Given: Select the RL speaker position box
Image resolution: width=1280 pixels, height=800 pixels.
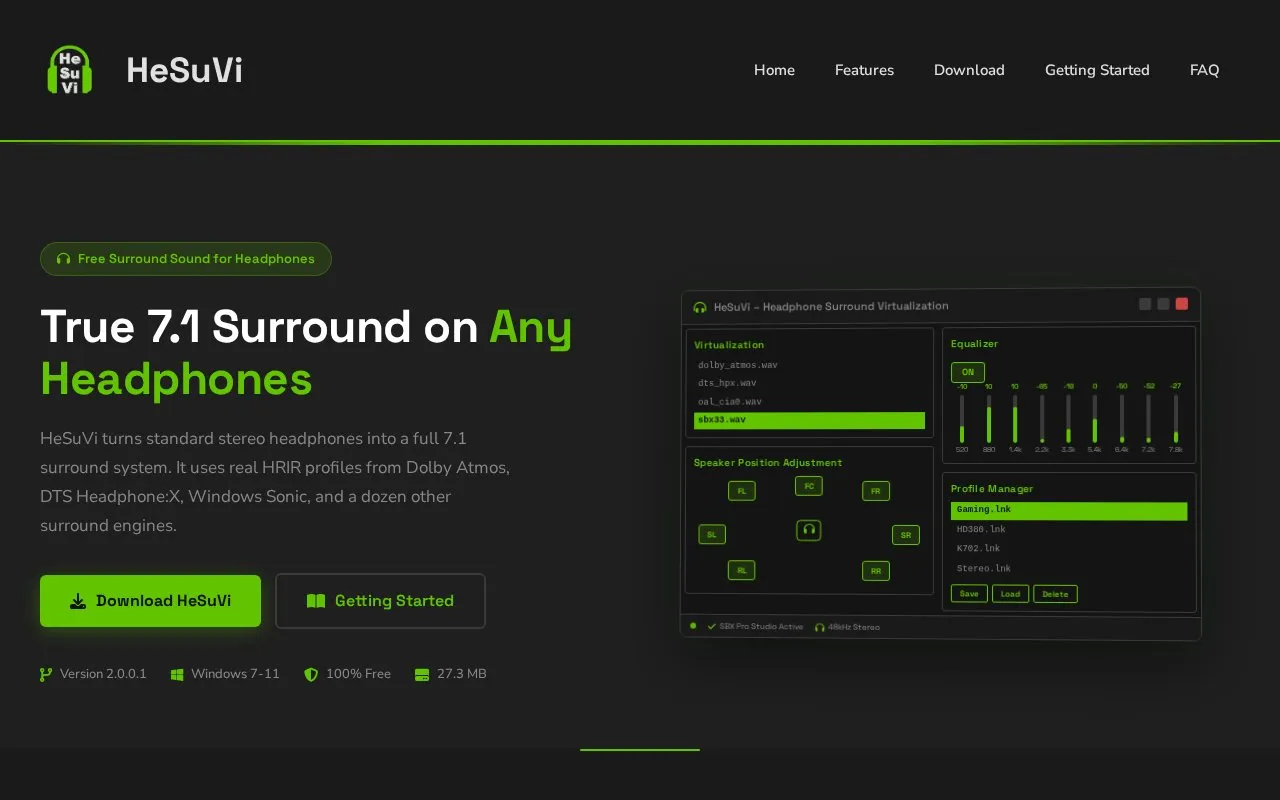Looking at the screenshot, I should tap(741, 570).
